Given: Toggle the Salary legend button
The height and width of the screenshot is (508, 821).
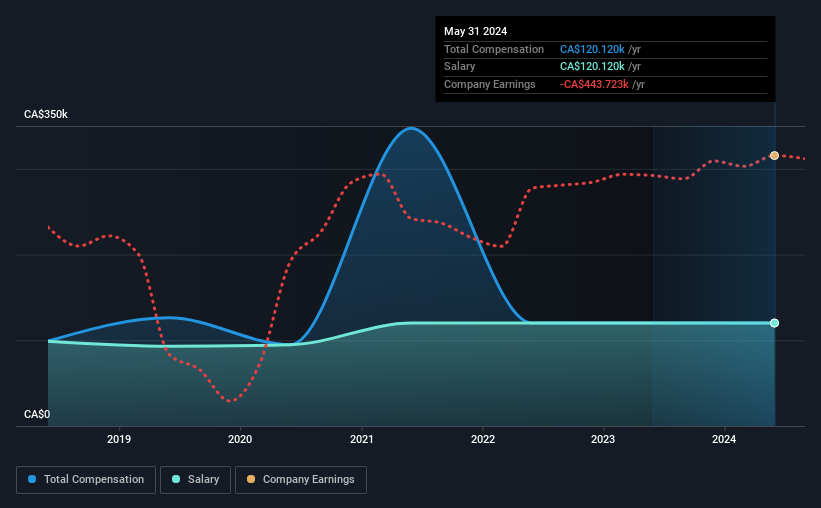Looking at the screenshot, I should [195, 480].
